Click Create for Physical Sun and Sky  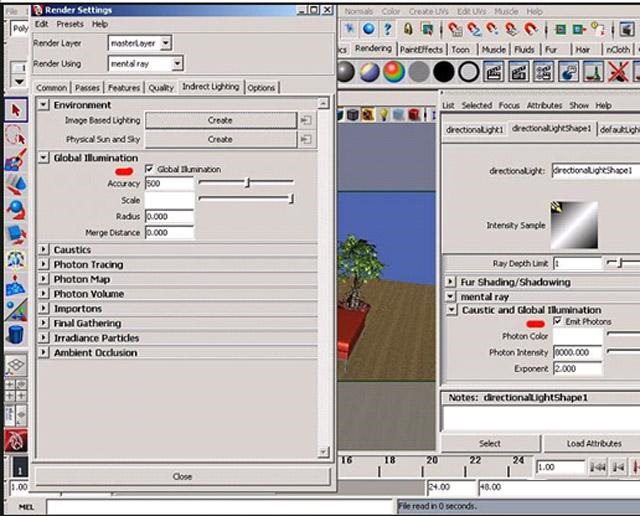coord(220,140)
